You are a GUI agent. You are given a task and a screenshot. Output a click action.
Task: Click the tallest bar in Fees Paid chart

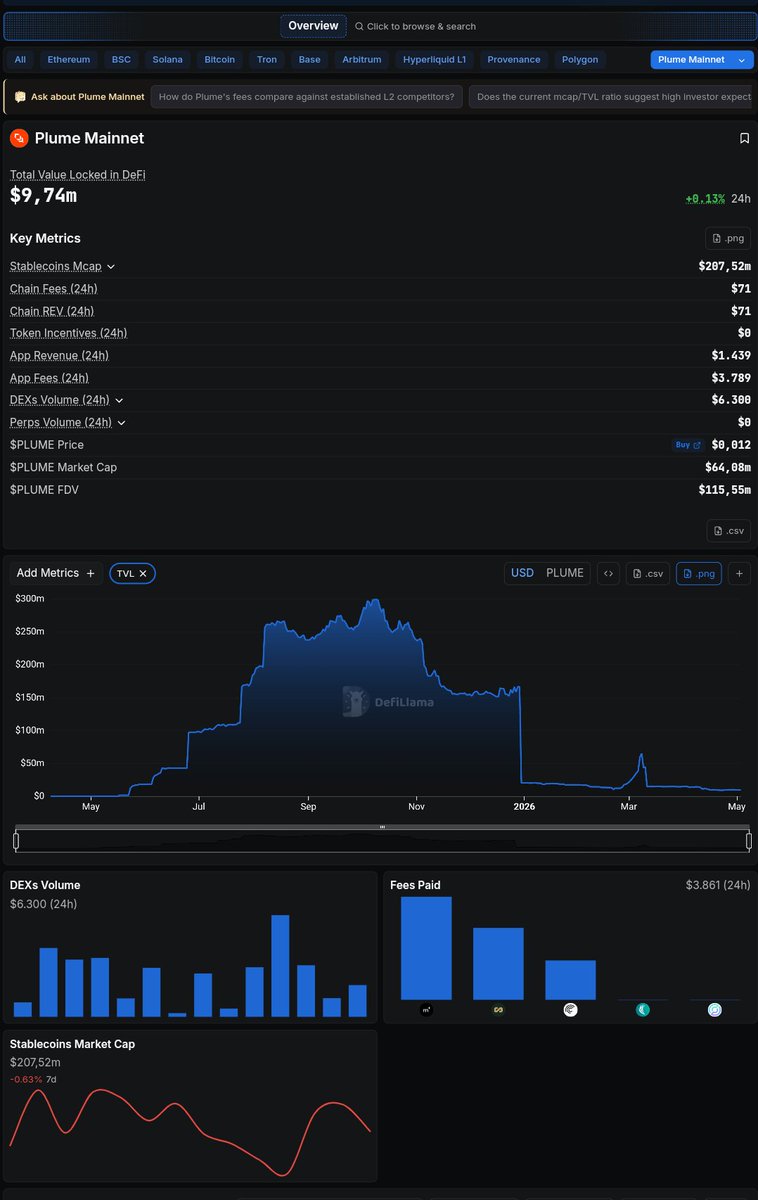426,948
